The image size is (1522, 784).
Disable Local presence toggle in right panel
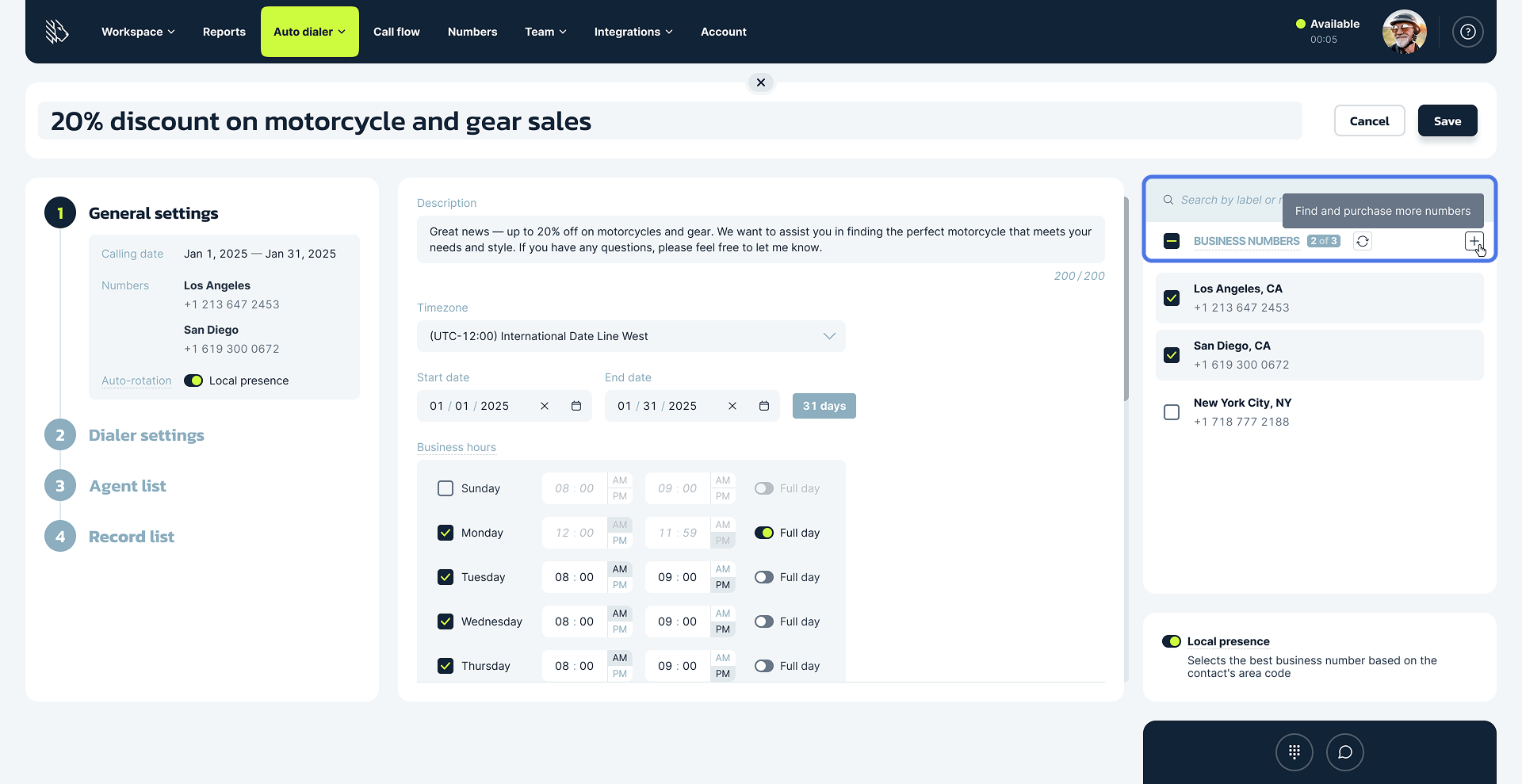(x=1171, y=641)
